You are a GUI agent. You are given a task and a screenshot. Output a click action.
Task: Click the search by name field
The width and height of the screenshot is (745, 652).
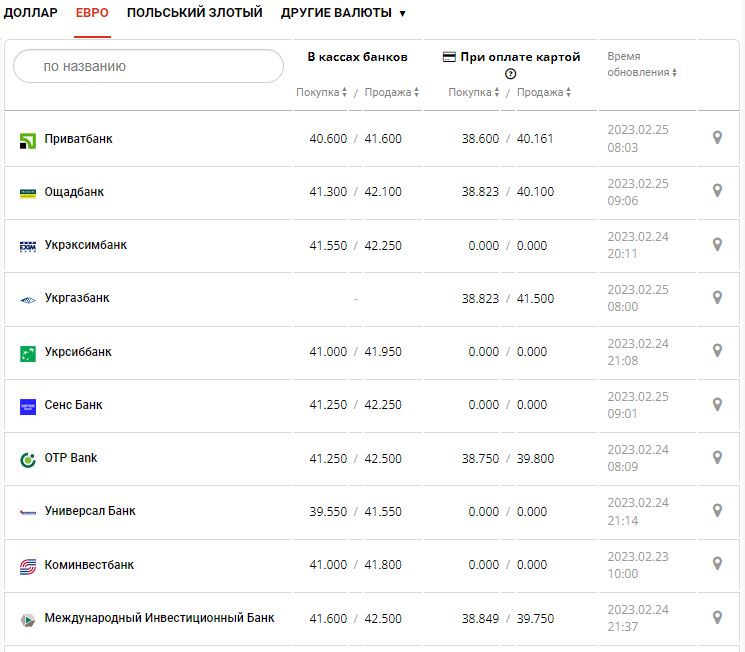(148, 67)
